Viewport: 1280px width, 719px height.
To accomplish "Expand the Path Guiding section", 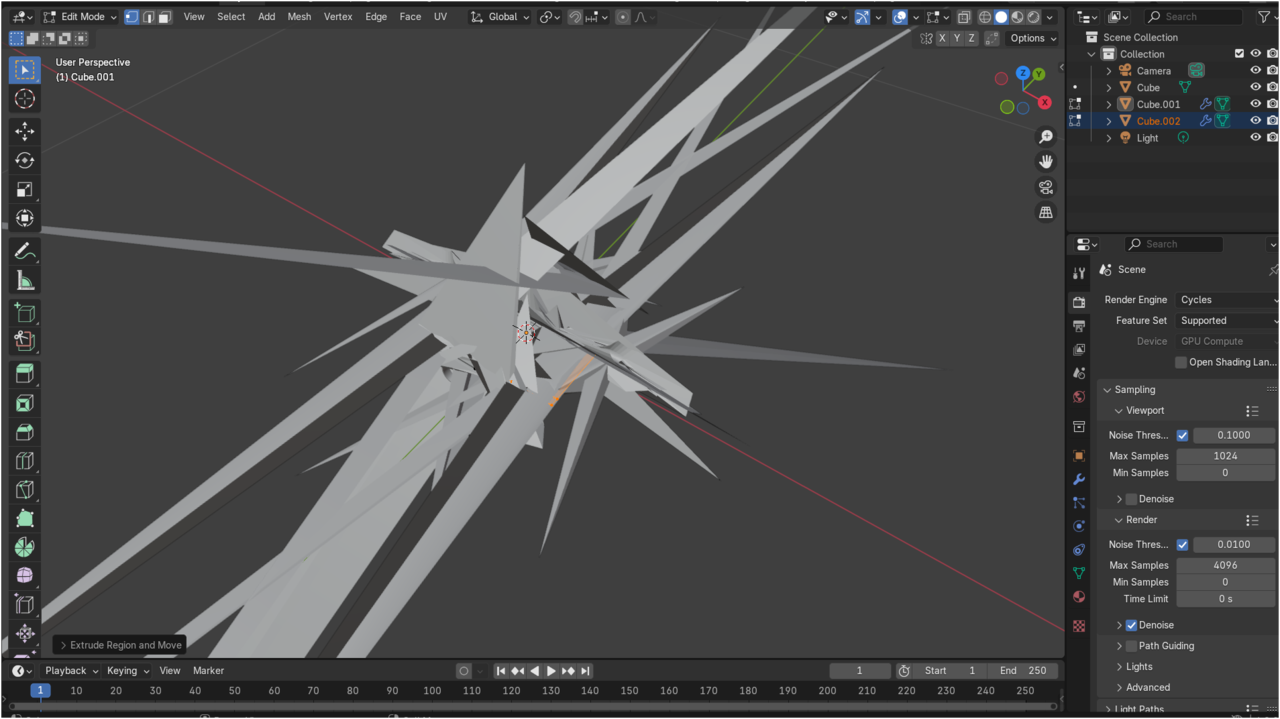I will click(x=1119, y=646).
